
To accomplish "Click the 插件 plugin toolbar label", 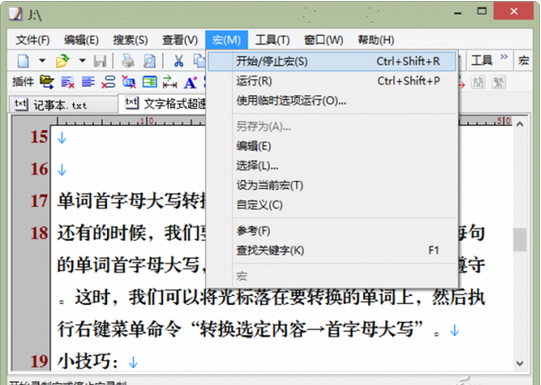I will [23, 82].
